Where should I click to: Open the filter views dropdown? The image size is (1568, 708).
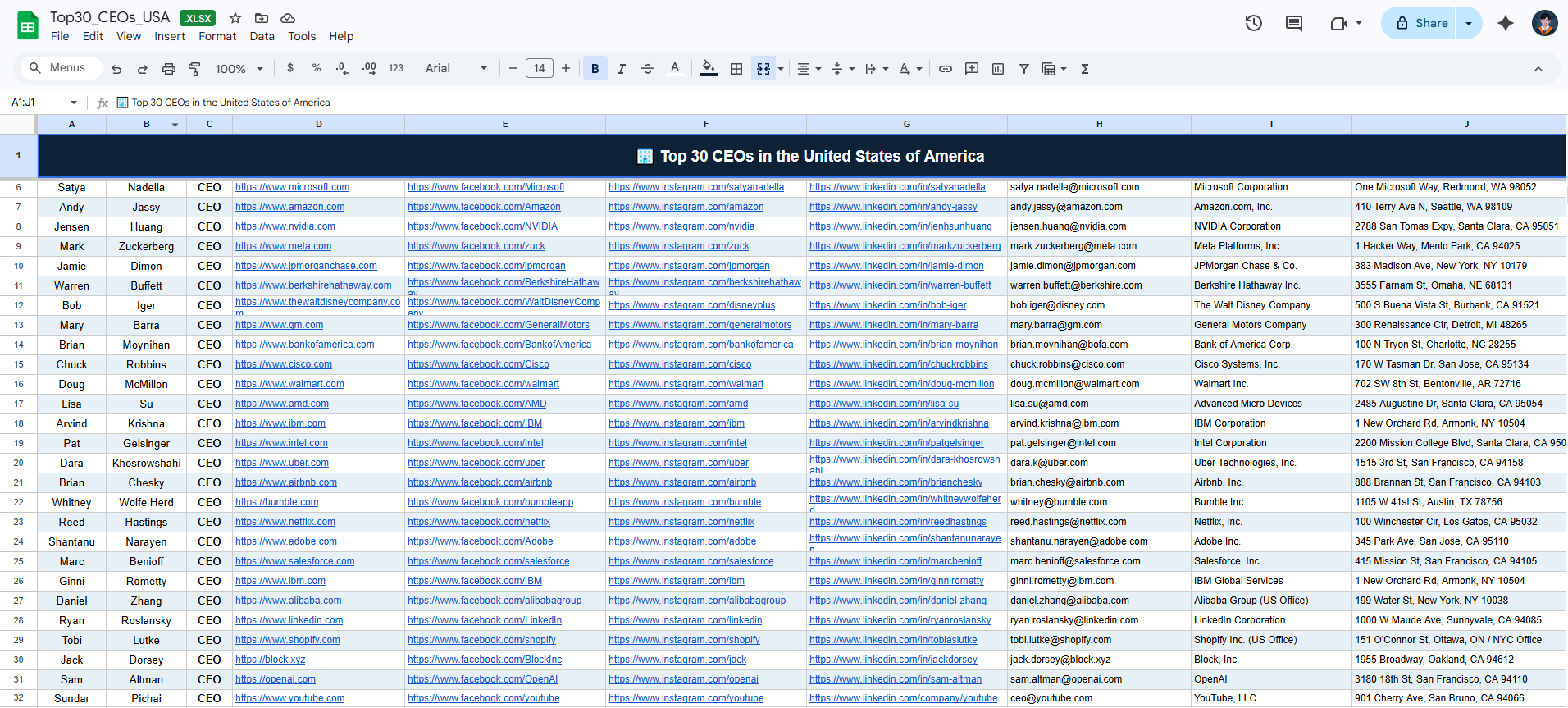point(1054,69)
